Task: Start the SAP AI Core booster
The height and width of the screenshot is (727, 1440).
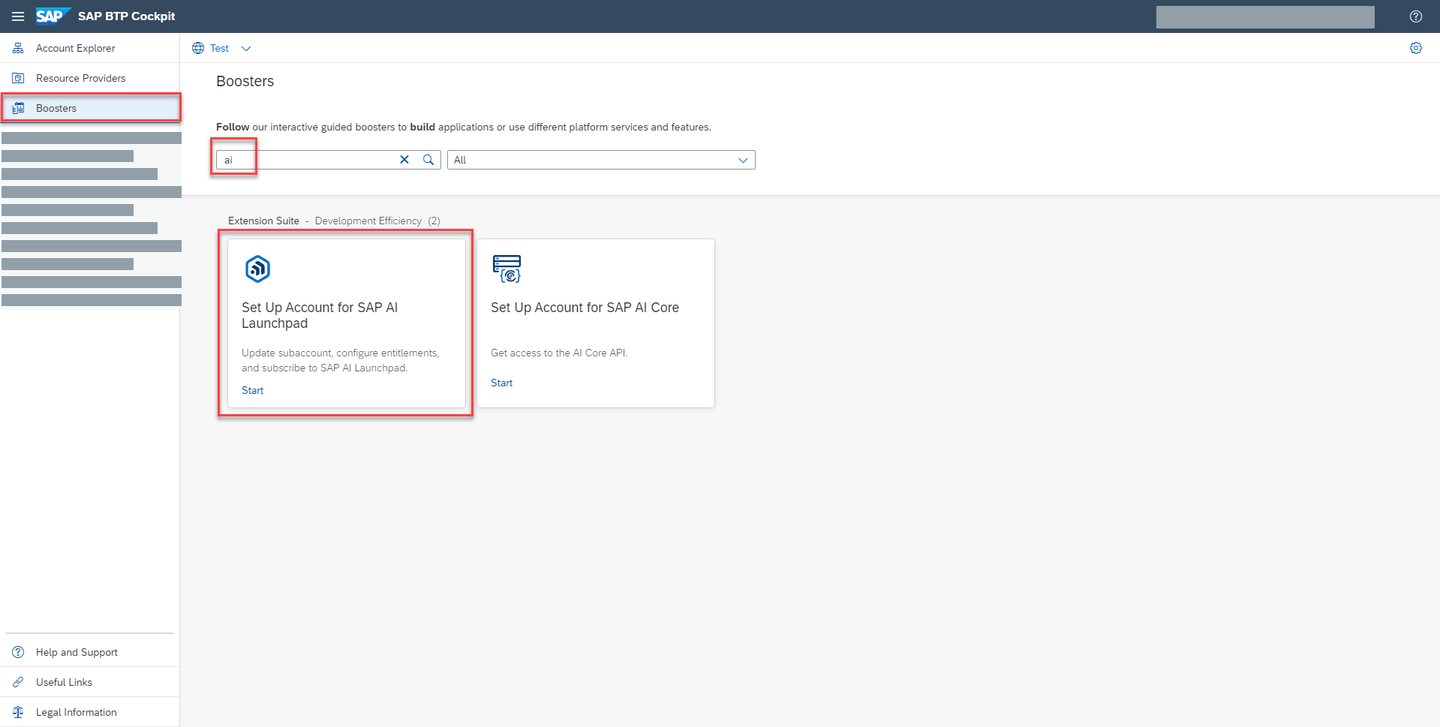Action: [x=502, y=383]
